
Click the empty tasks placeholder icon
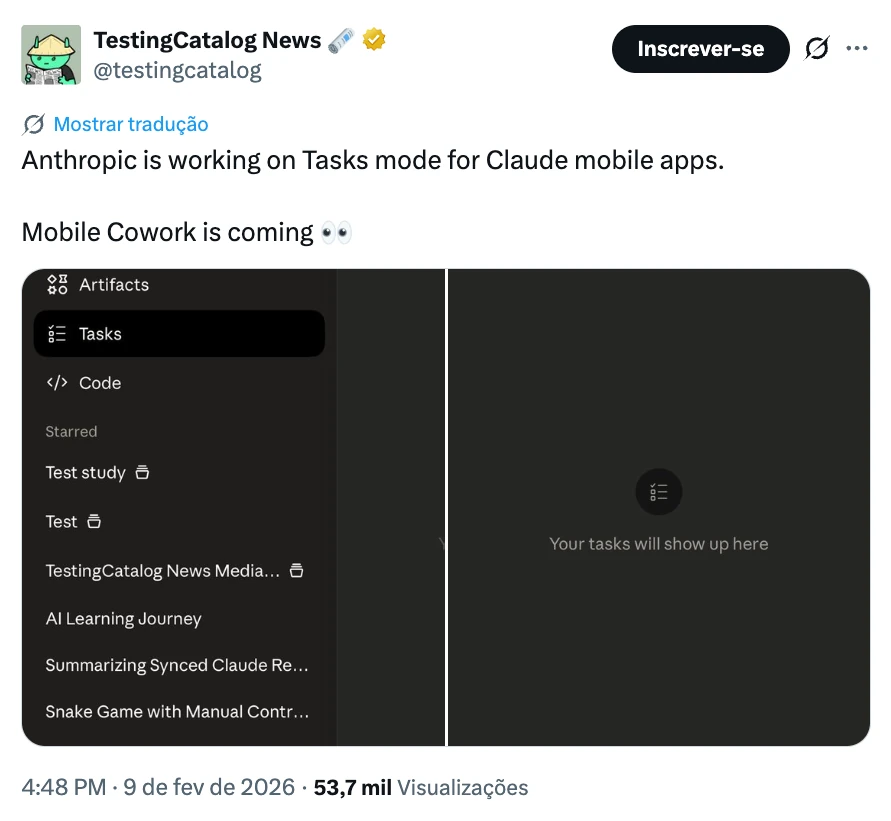(x=659, y=492)
